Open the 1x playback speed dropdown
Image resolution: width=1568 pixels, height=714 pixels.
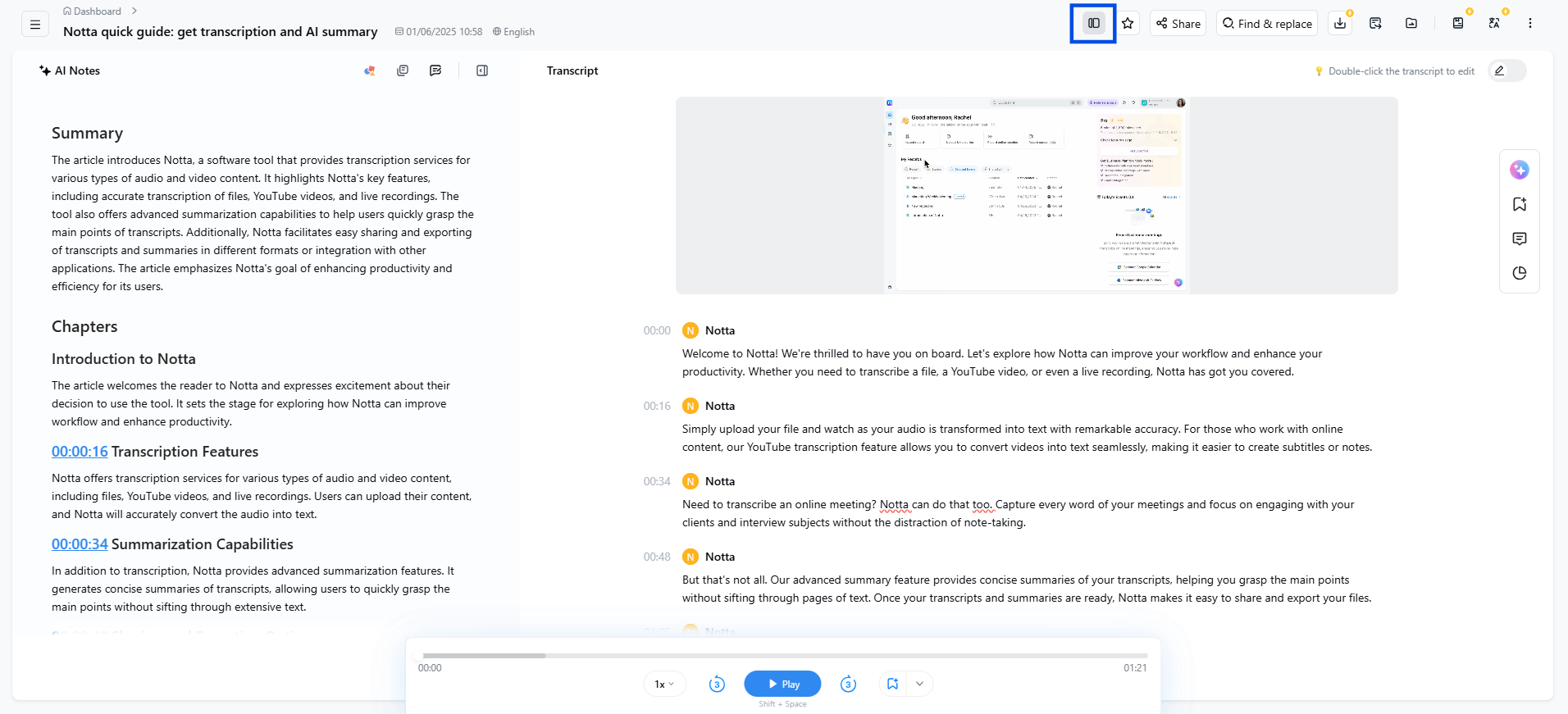pos(664,684)
